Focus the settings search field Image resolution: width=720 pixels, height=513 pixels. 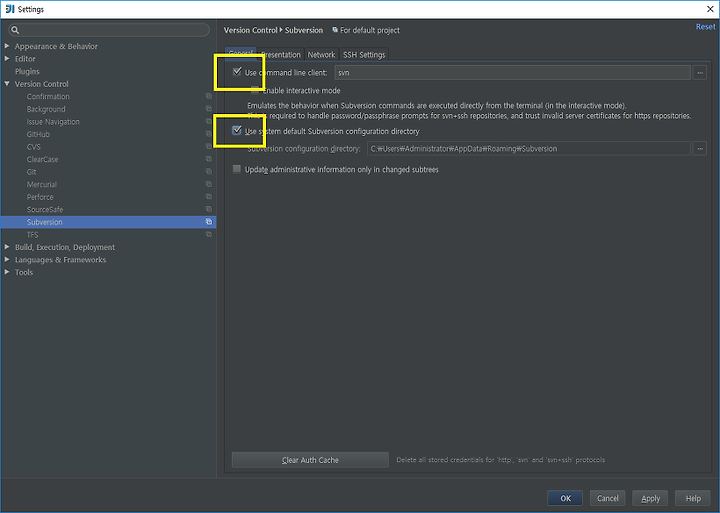pyautogui.click(x=109, y=30)
